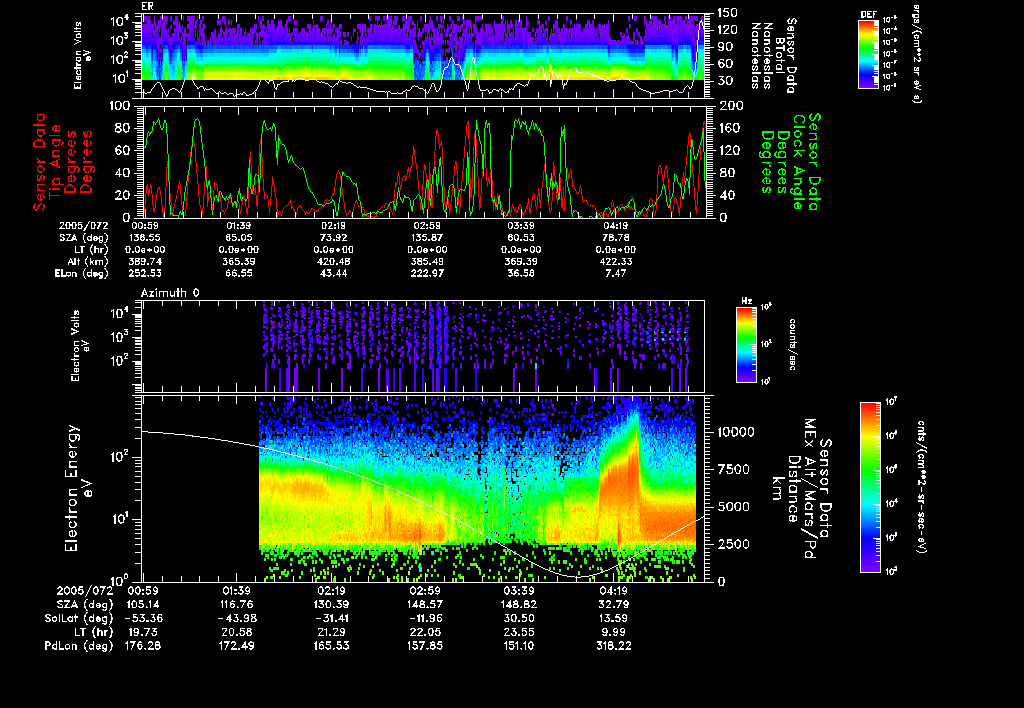Viewport: 1024px width, 708px height.
Task: Click the SolLat value 30.50
Action: click(520, 618)
